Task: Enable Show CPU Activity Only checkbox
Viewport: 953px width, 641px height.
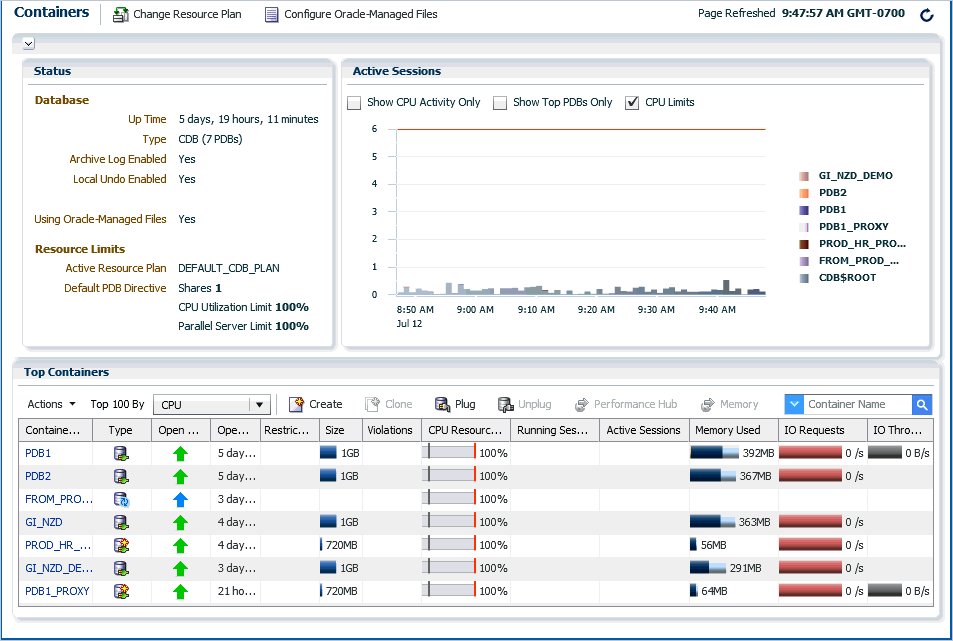Action: (354, 103)
